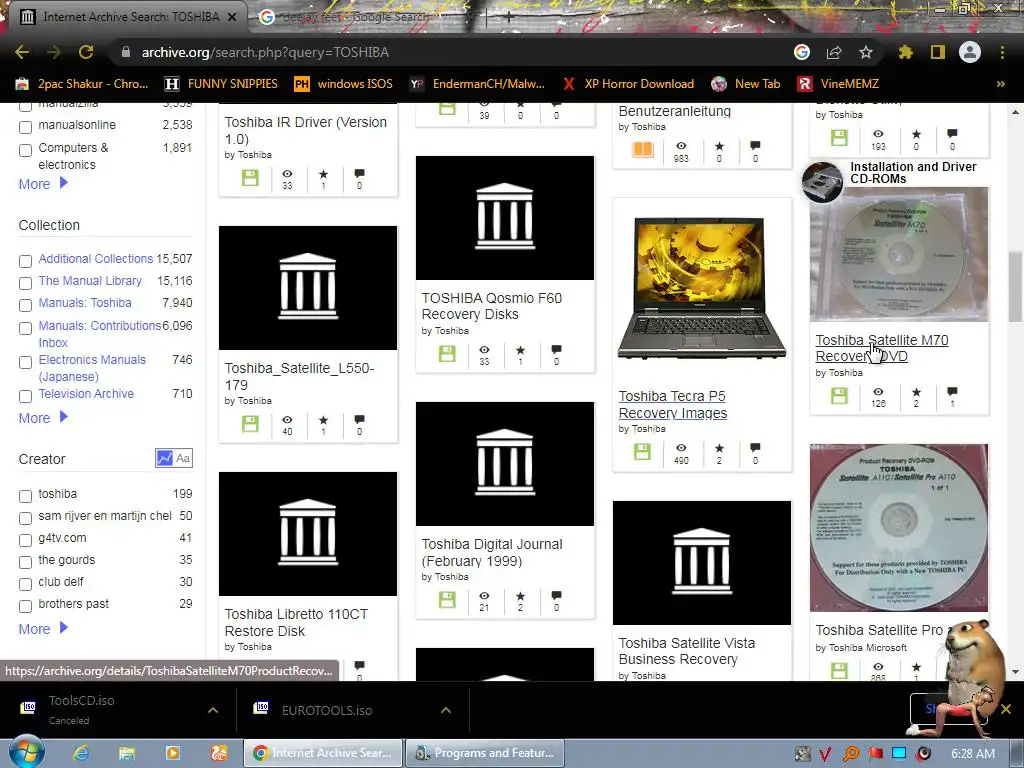Click the page vertical scrollbar thumb
This screenshot has width=1024, height=768.
(x=1016, y=286)
